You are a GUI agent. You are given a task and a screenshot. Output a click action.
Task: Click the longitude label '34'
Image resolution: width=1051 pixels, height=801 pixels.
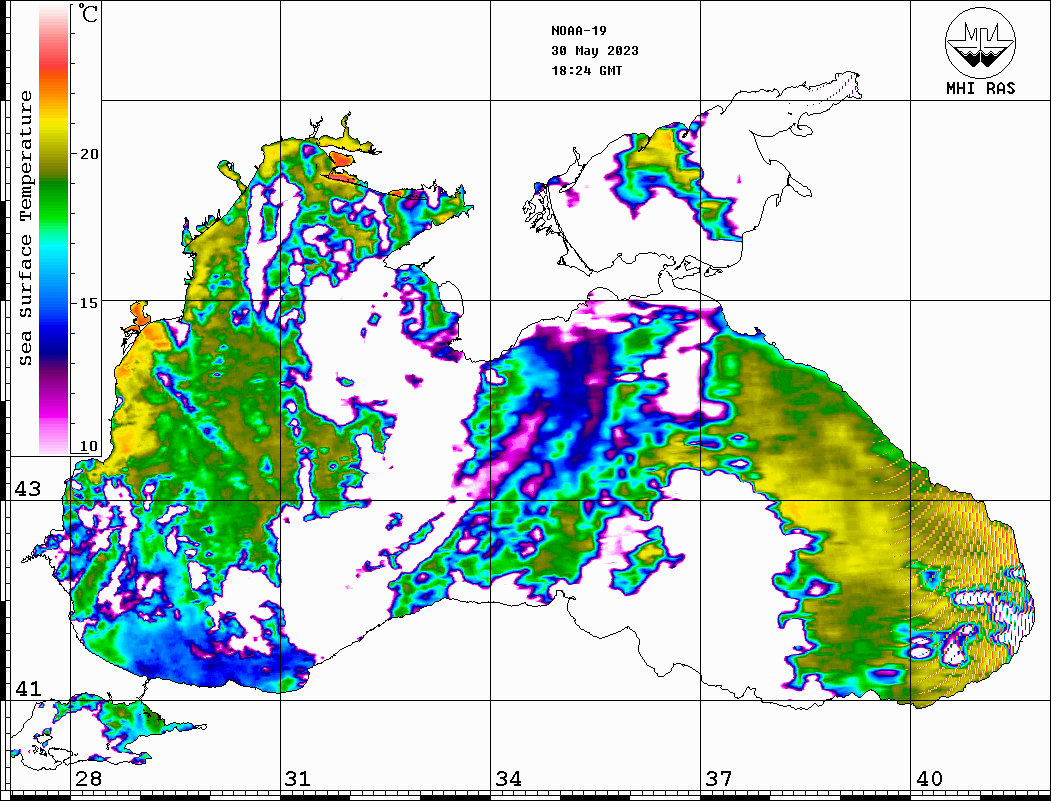click(x=509, y=779)
